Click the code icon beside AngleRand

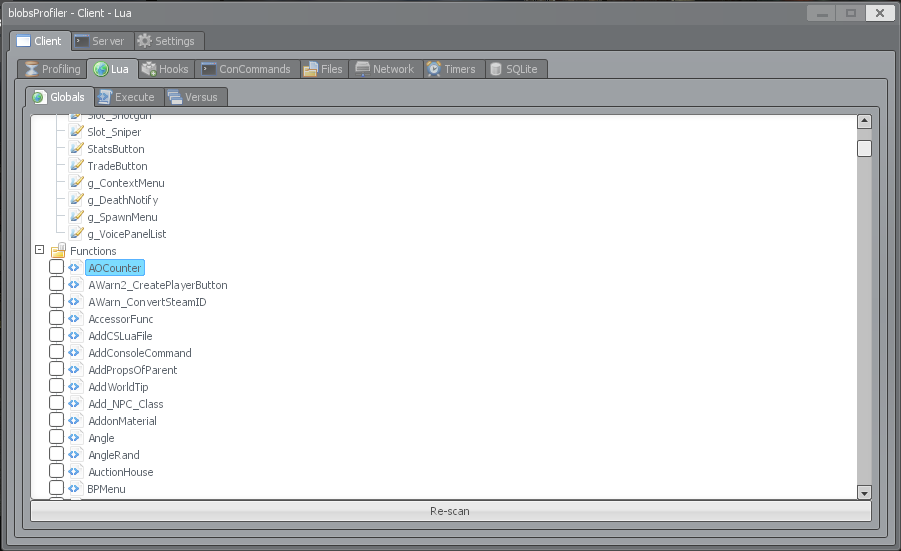tap(75, 454)
